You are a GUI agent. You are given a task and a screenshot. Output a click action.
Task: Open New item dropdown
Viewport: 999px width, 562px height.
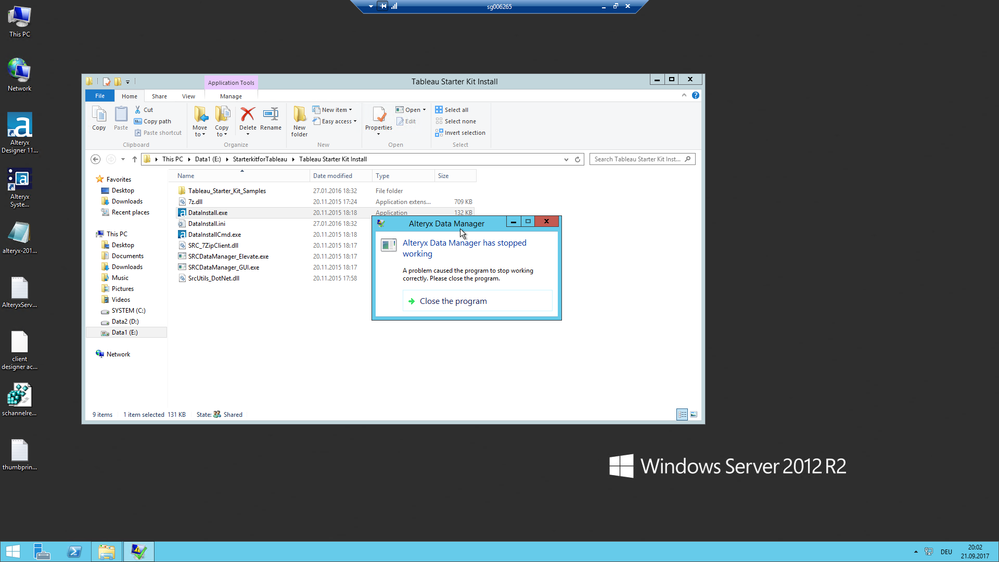click(x=332, y=110)
